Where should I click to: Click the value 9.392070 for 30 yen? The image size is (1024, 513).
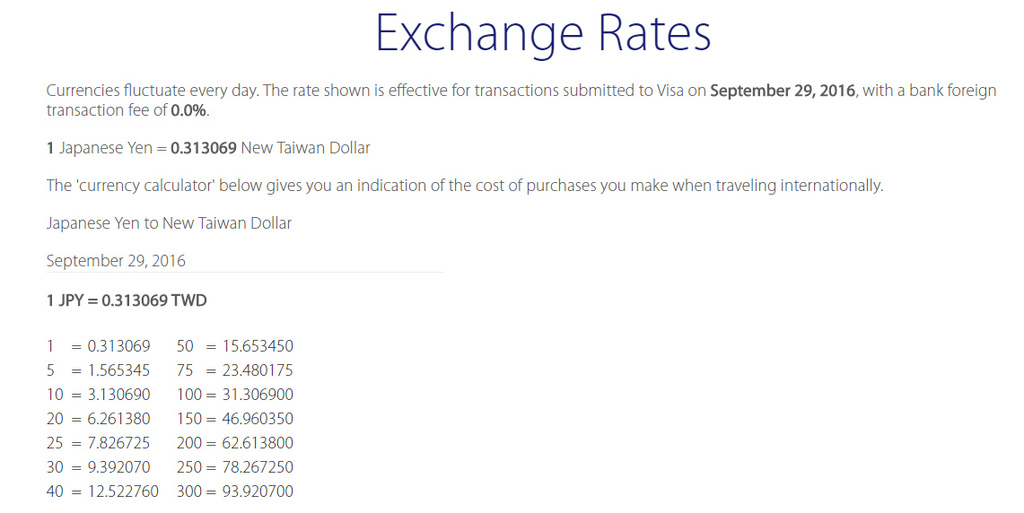[119, 467]
